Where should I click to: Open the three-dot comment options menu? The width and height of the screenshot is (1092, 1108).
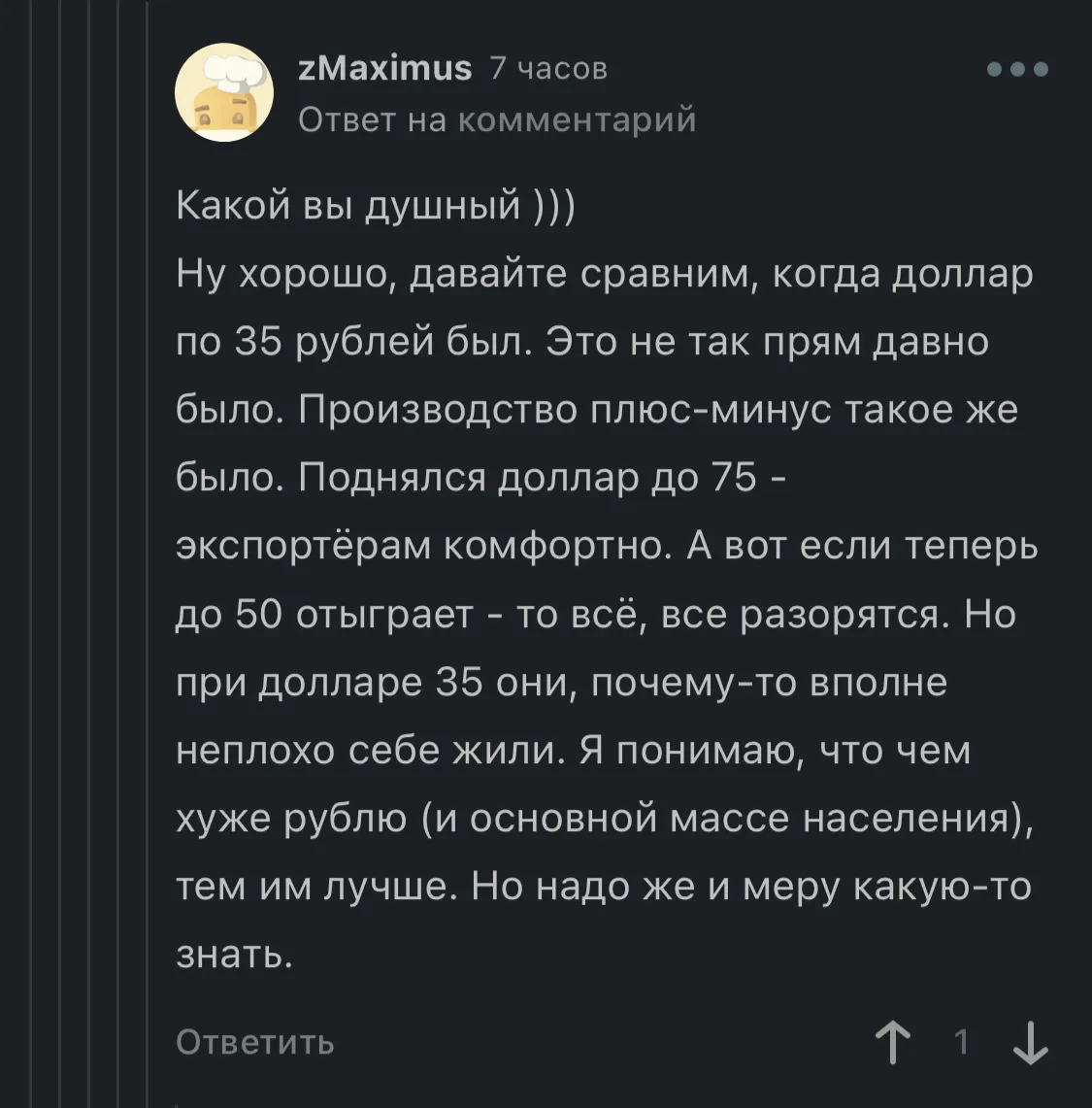click(1017, 69)
